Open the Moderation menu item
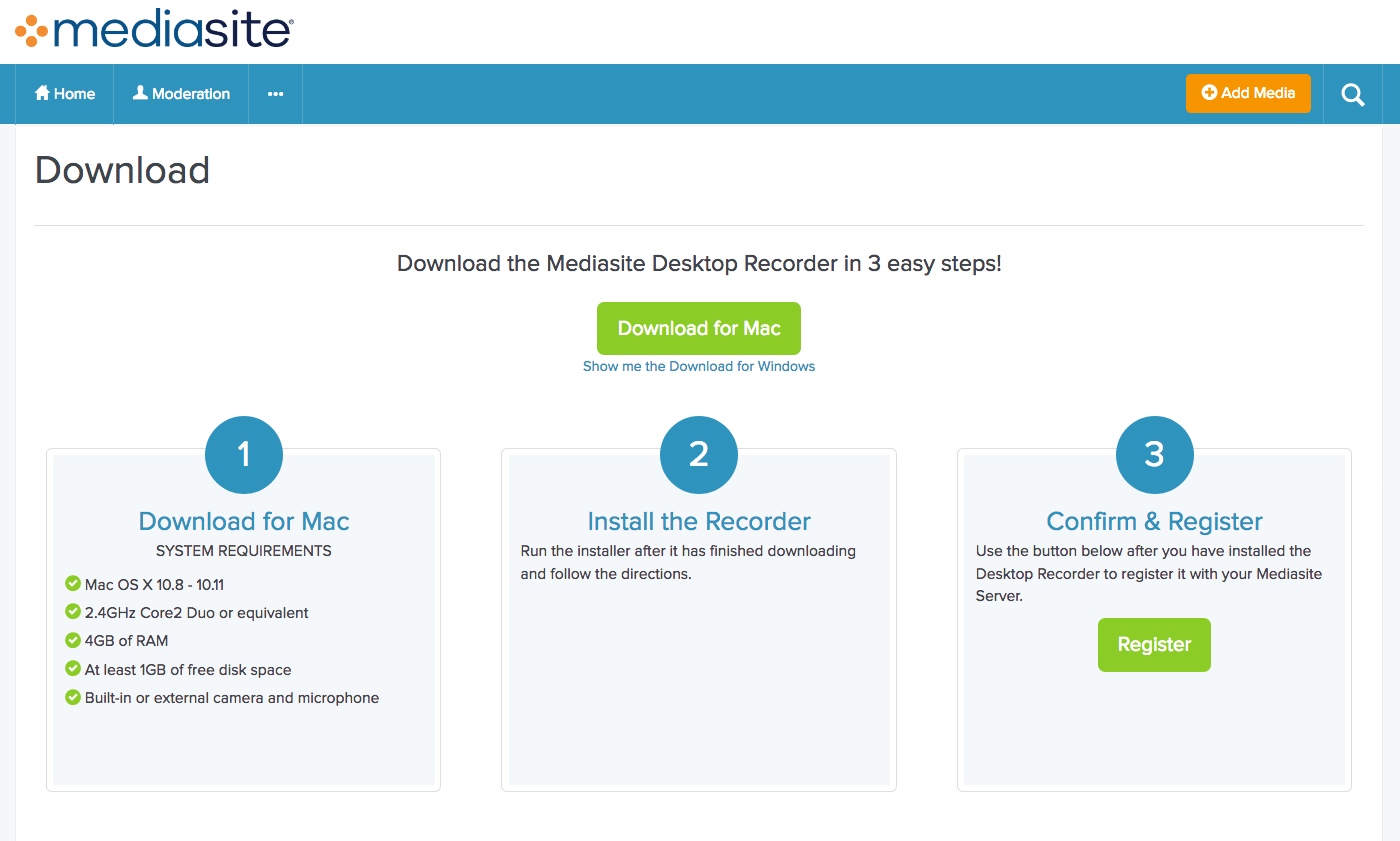Viewport: 1400px width, 841px height. pyautogui.click(x=181, y=94)
